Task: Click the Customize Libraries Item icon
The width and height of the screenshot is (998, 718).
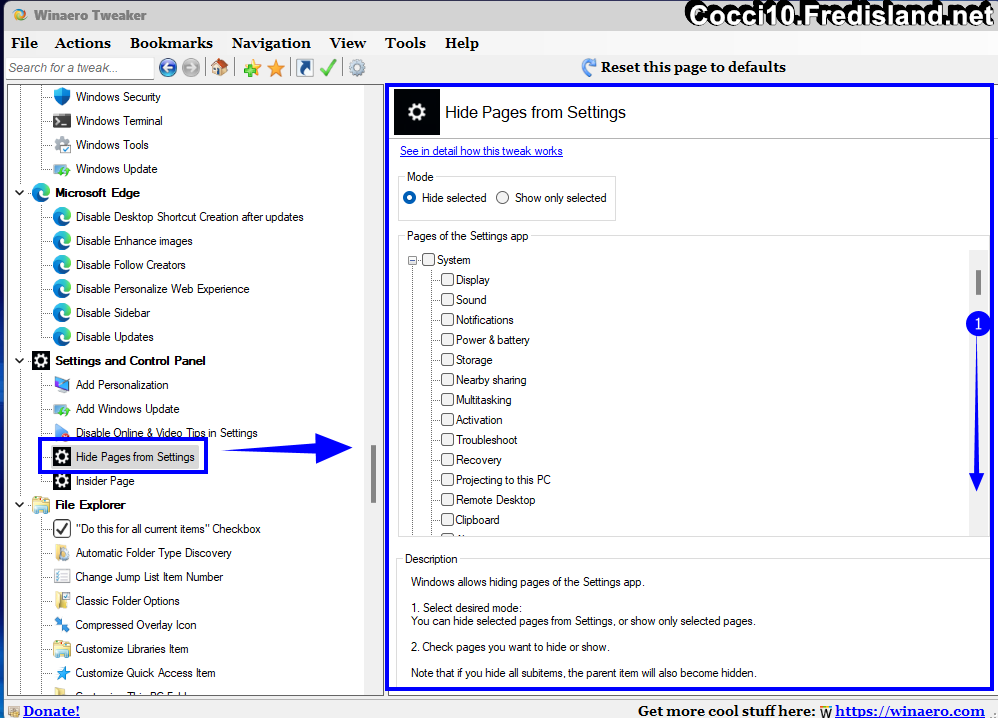Action: coord(62,649)
